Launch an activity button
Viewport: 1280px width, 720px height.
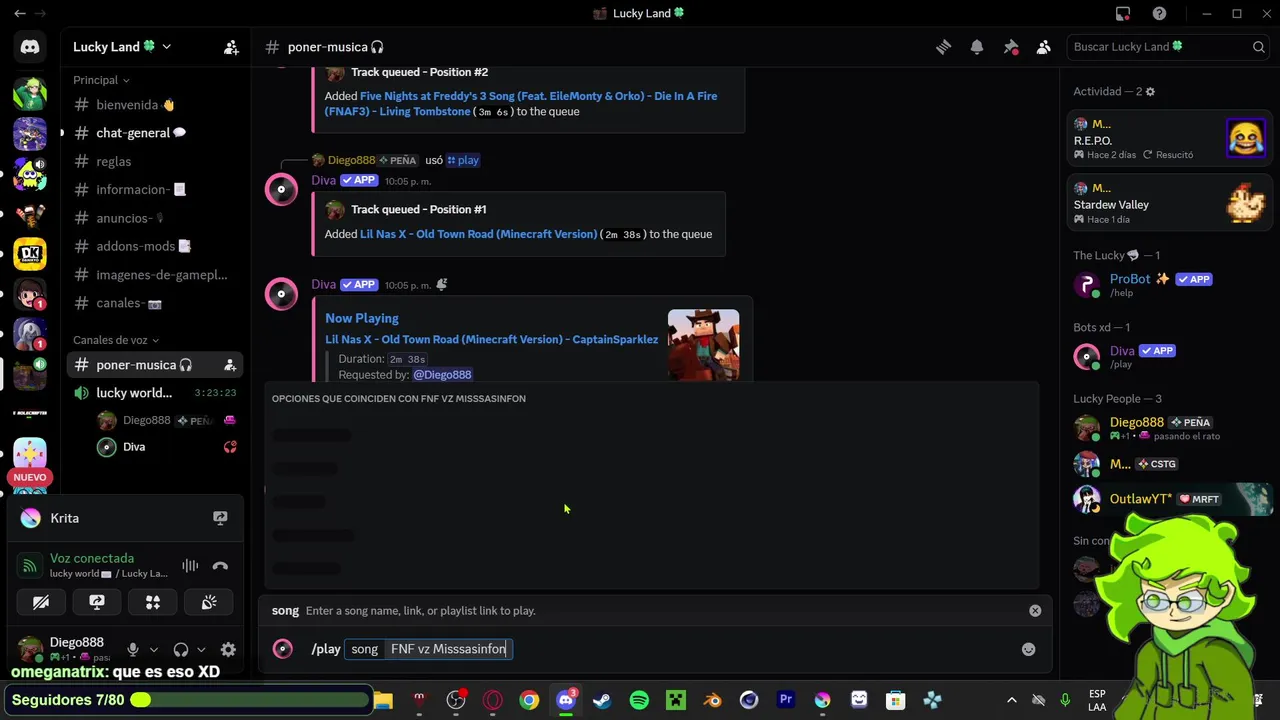coord(153,602)
